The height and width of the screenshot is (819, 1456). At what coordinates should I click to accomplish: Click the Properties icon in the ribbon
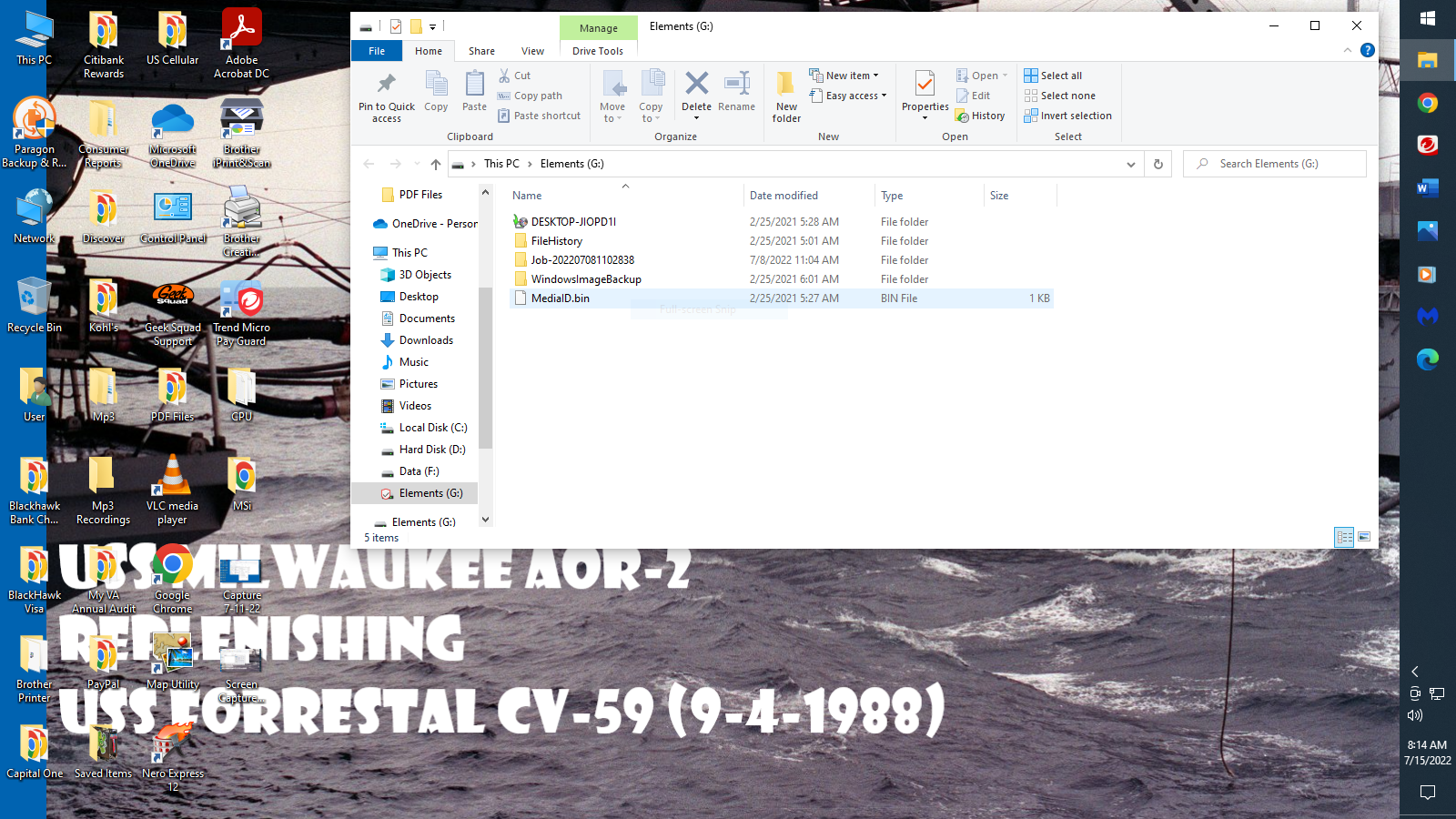[x=925, y=85]
